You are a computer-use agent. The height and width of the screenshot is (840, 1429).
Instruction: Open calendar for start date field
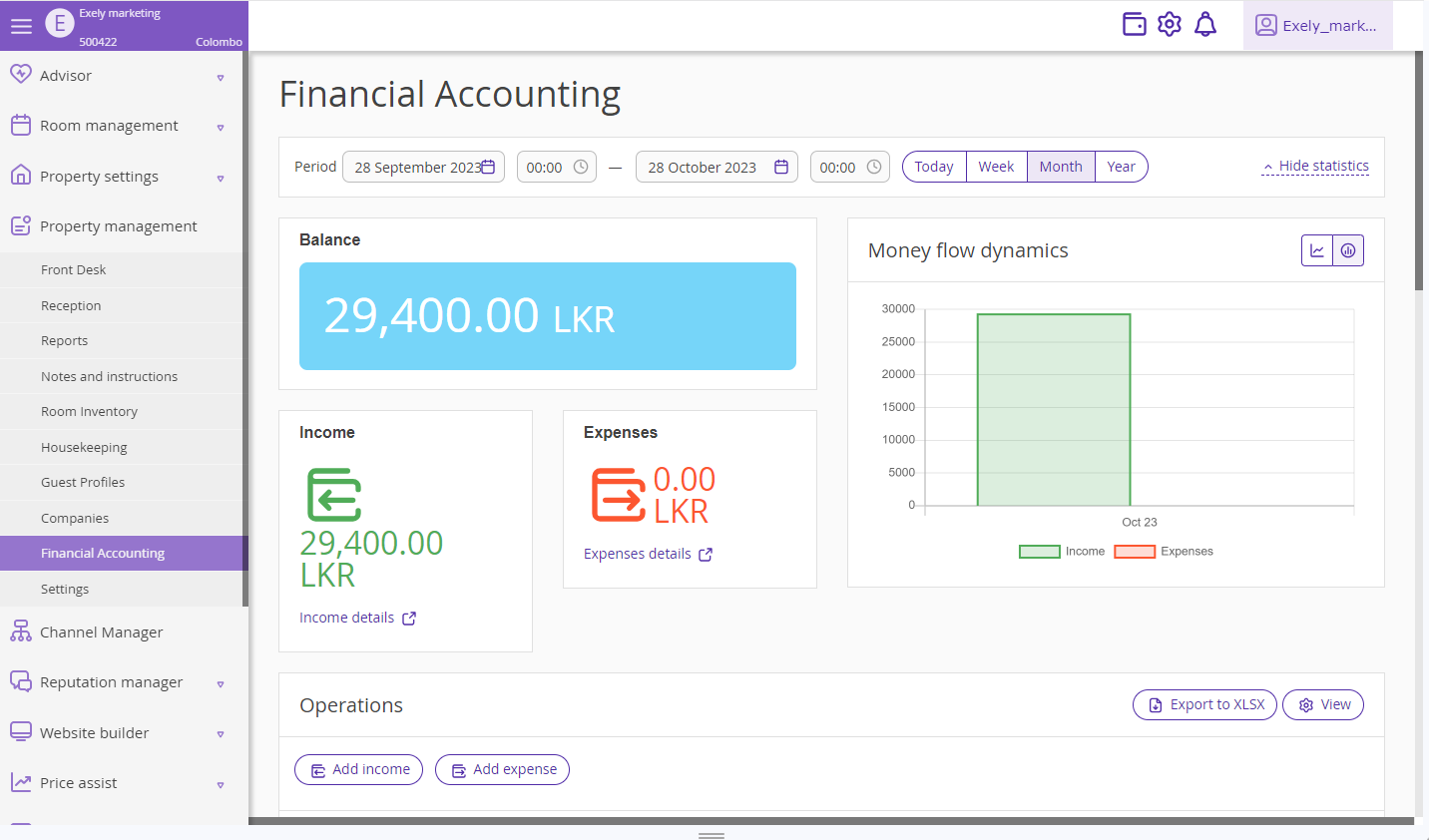pos(488,167)
